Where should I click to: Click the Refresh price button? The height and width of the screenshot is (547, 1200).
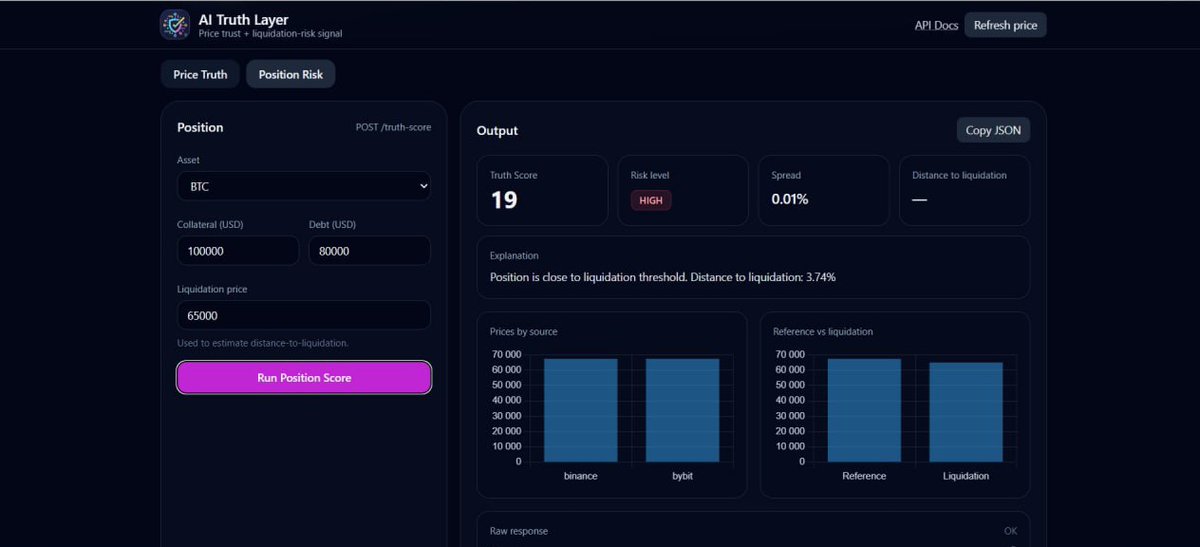tap(1005, 25)
